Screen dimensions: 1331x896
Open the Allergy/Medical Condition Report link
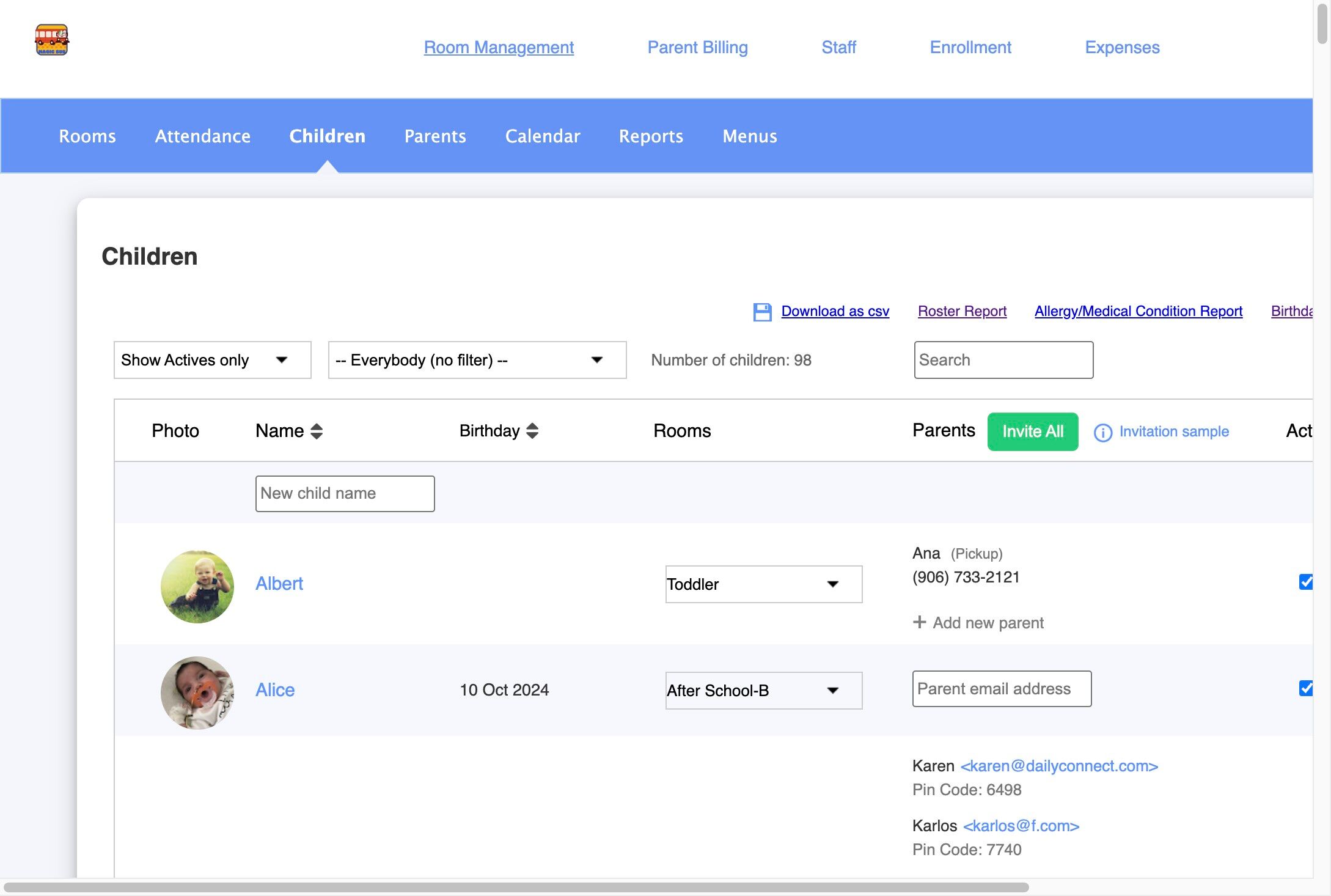click(1138, 311)
